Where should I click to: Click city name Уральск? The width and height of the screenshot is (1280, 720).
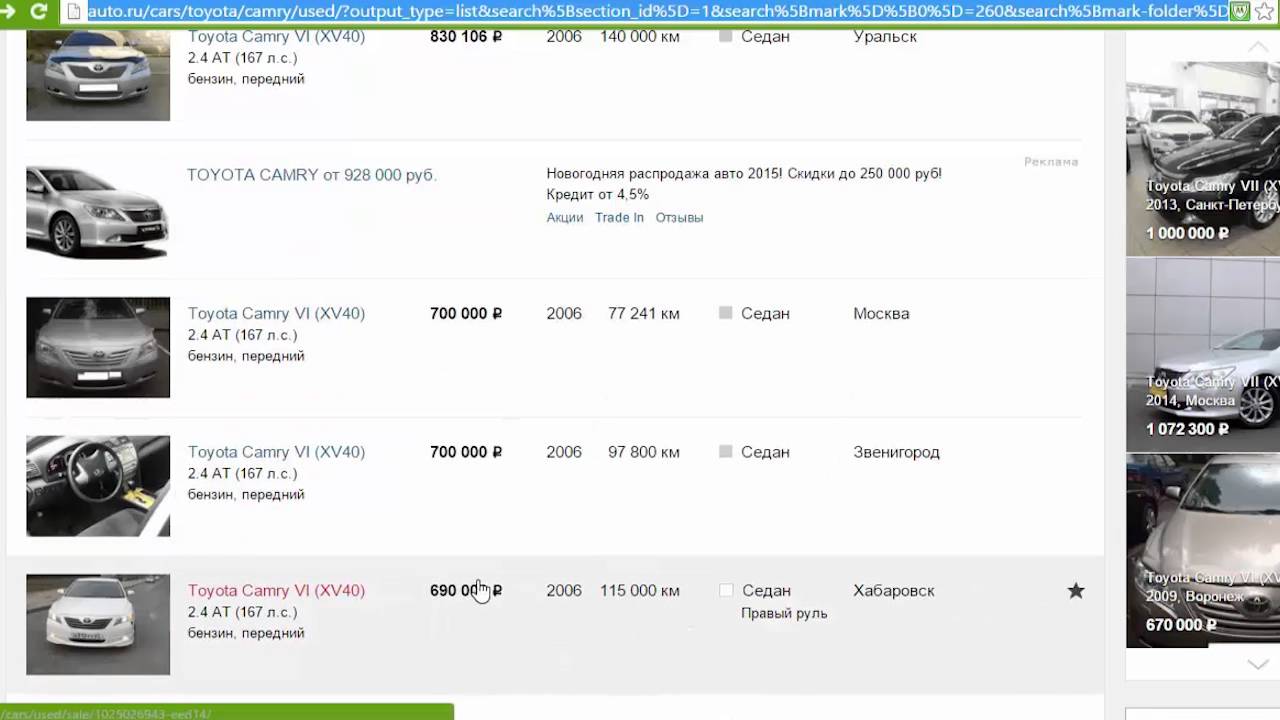pyautogui.click(x=885, y=36)
